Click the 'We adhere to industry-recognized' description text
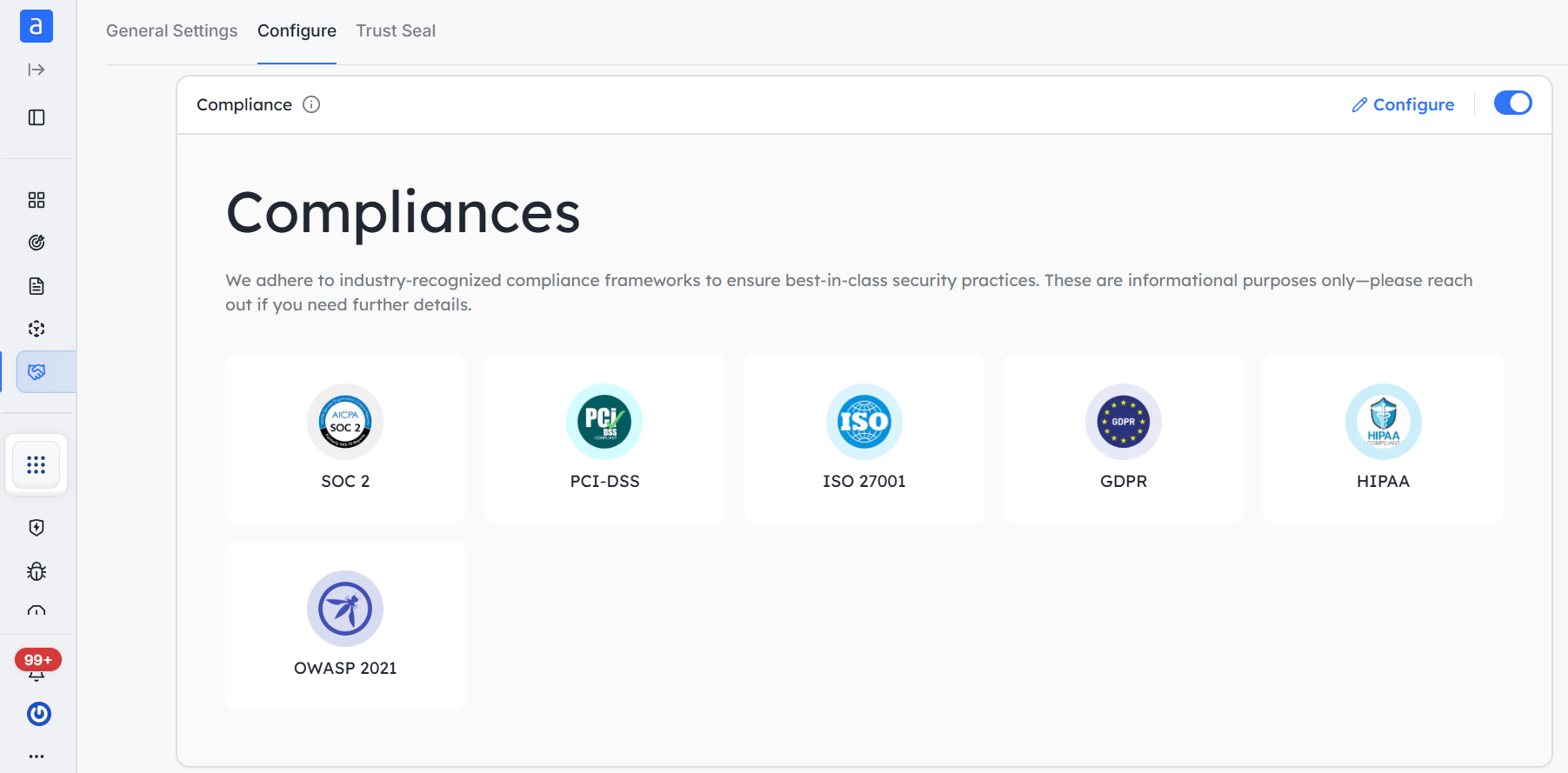This screenshot has height=773, width=1568. pyautogui.click(x=849, y=292)
